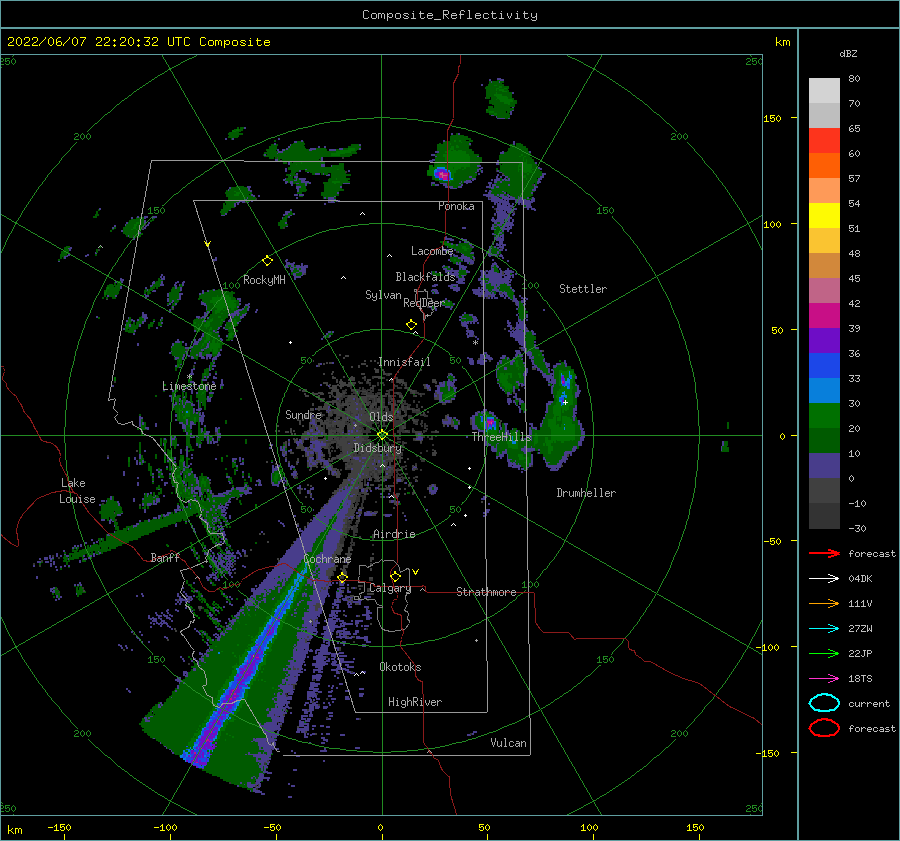The width and height of the screenshot is (900, 841).
Task: Click the Sylvan label
Action: [x=383, y=295]
